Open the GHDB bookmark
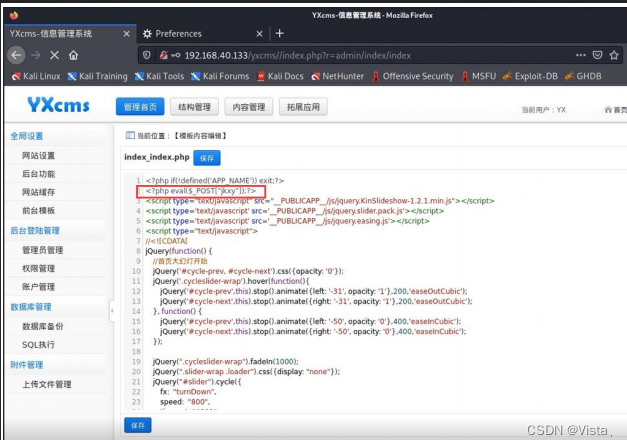627x440 pixels. point(583,76)
